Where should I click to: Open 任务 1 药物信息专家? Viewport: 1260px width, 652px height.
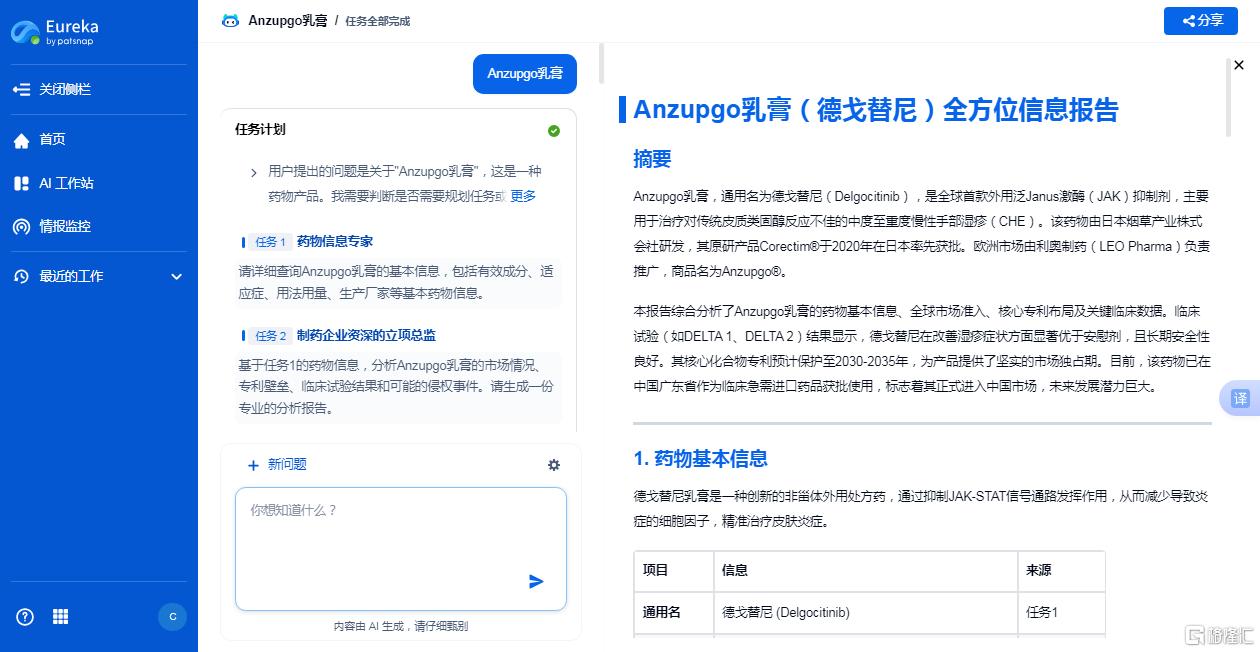click(x=309, y=241)
